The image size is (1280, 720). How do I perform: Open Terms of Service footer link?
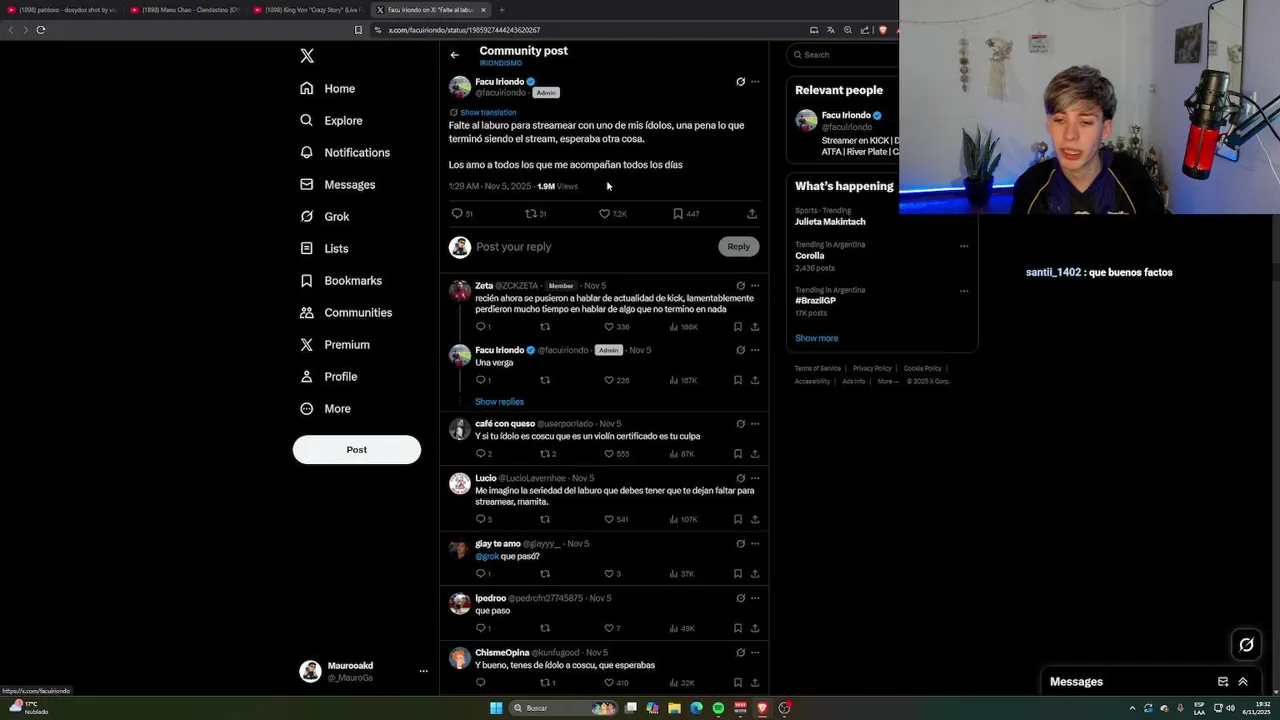tap(818, 368)
